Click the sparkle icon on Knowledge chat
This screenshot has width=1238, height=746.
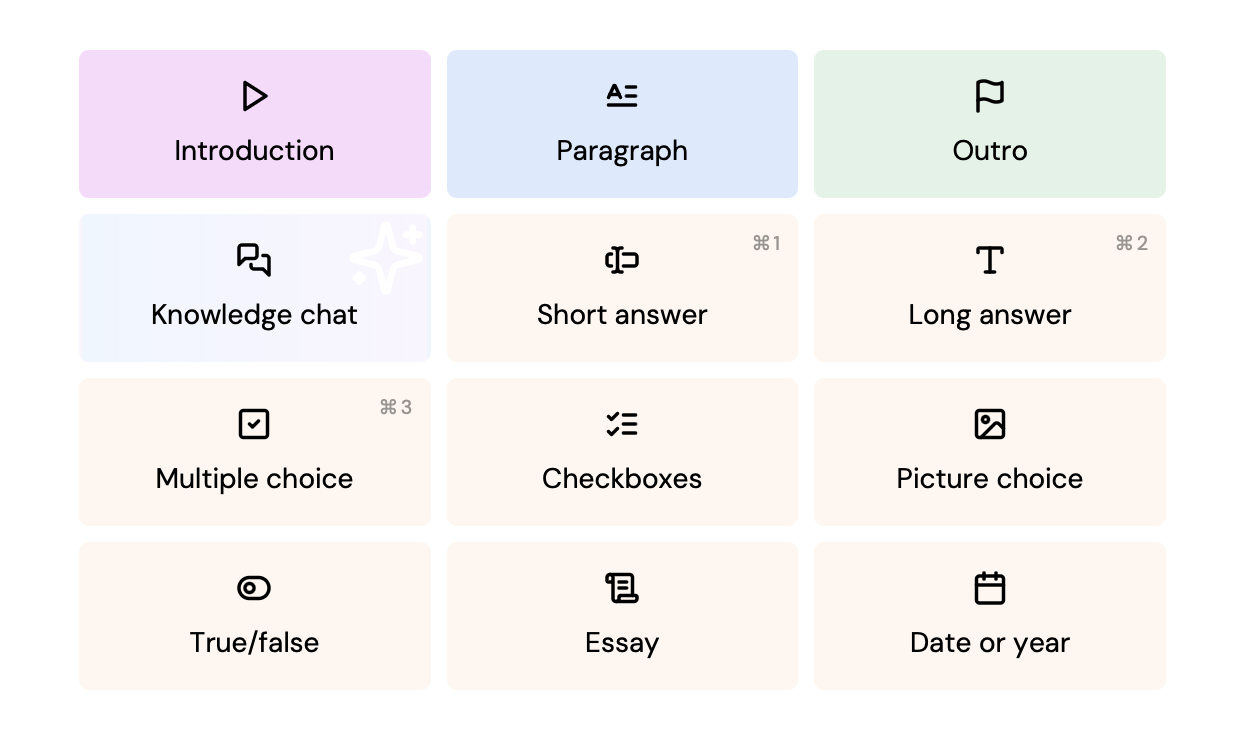pos(386,256)
